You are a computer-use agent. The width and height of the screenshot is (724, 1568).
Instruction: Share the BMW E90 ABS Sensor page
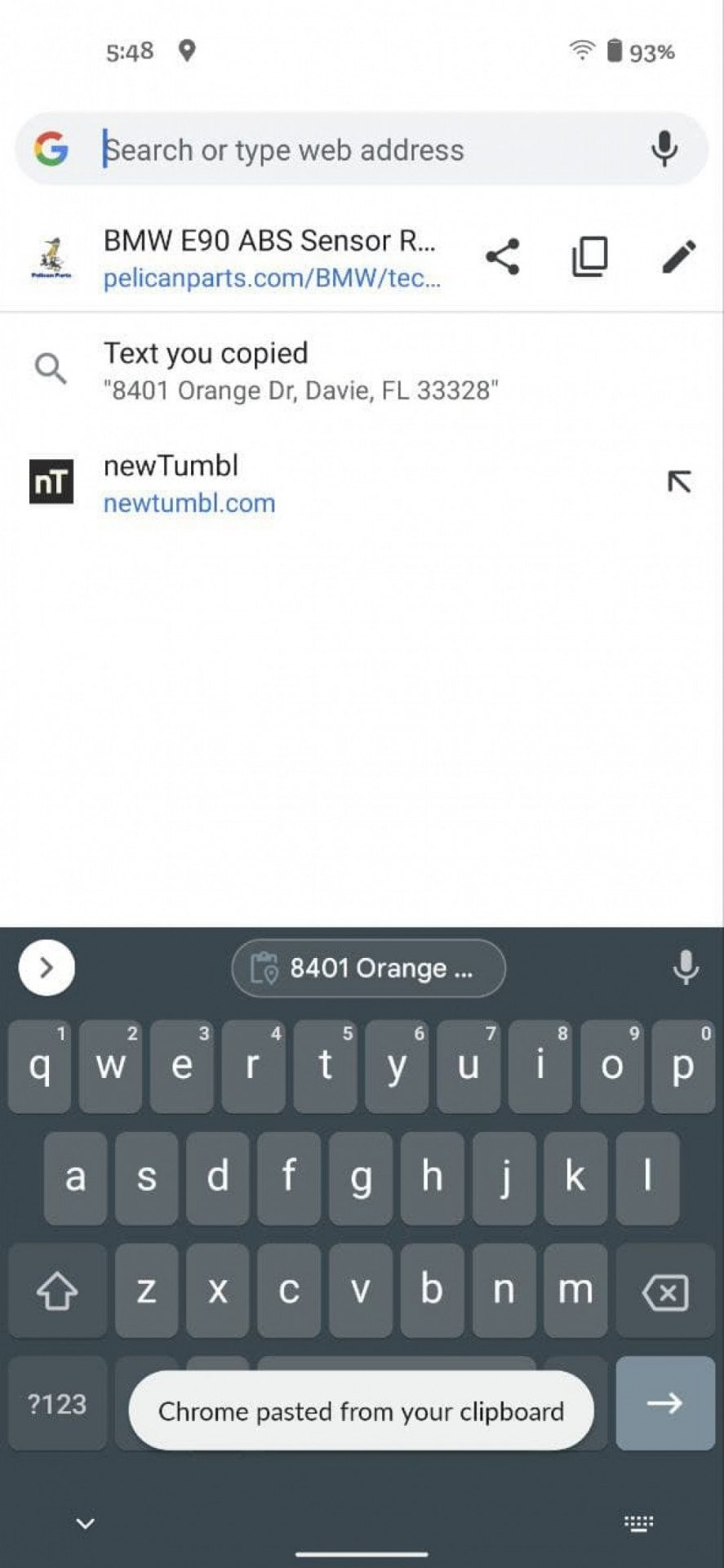pos(503,257)
